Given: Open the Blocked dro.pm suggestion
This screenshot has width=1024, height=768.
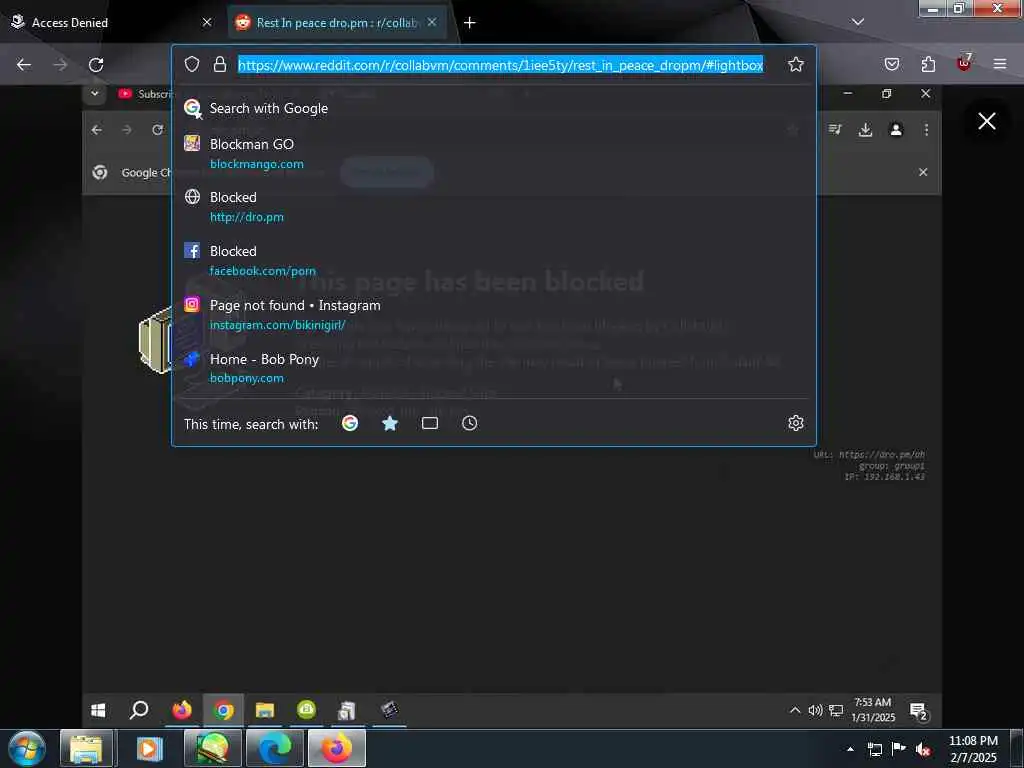Looking at the screenshot, I should [x=494, y=206].
